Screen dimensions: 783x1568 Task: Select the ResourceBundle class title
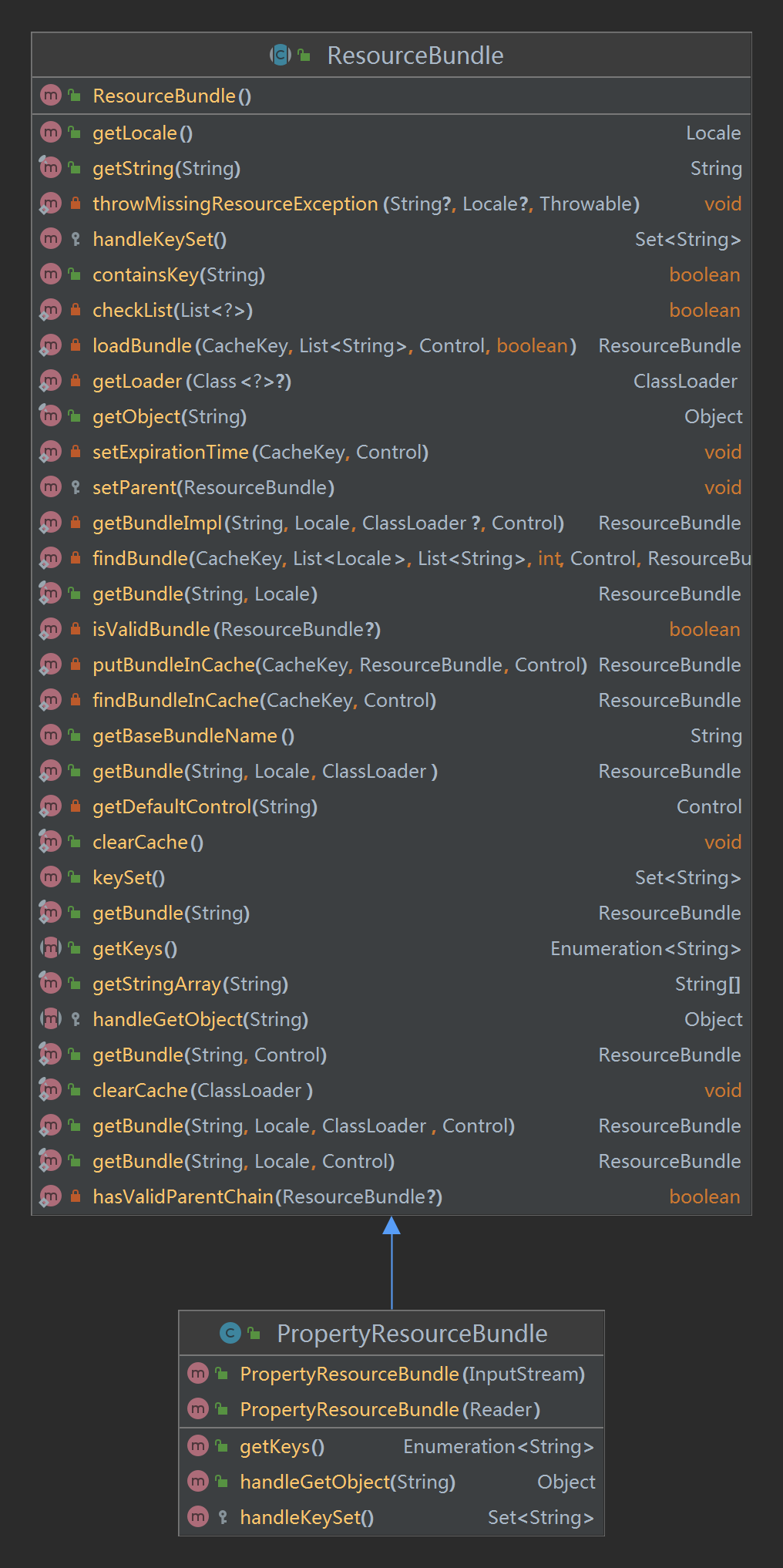(x=415, y=56)
